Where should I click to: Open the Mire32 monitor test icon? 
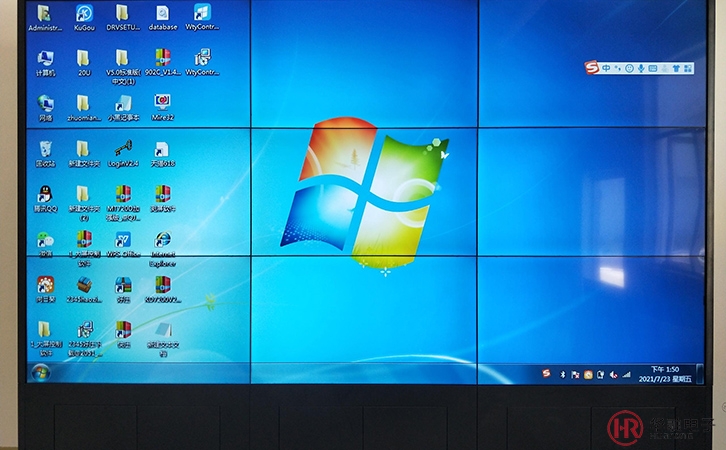coord(163,107)
